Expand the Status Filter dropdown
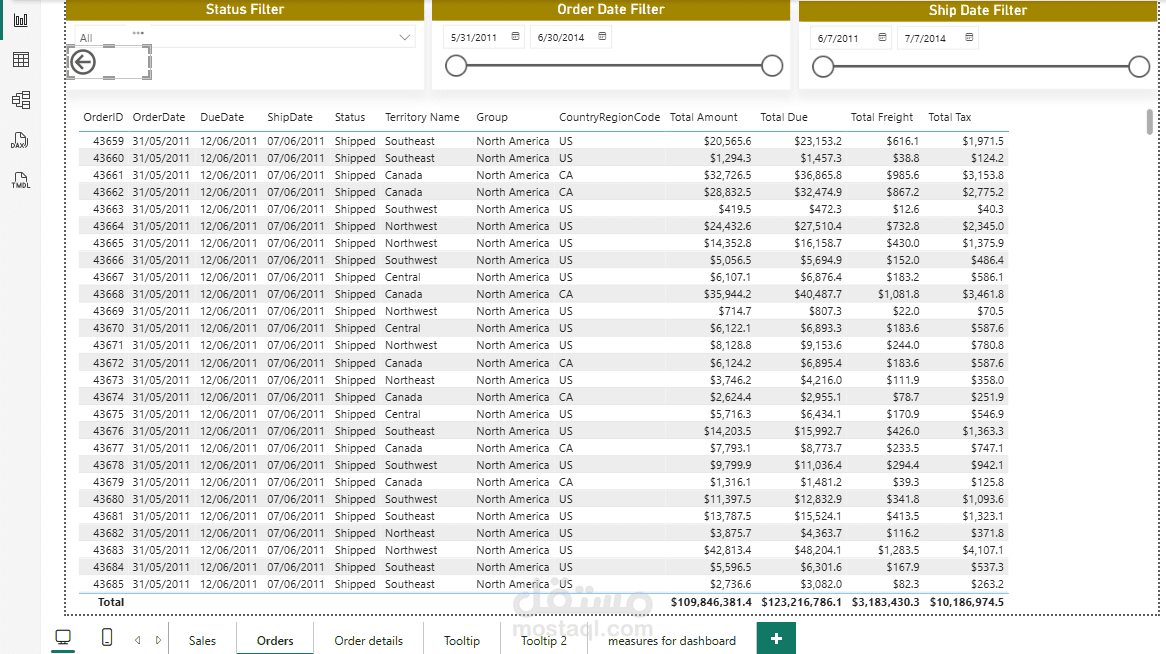This screenshot has height=654, width=1166. click(405, 38)
